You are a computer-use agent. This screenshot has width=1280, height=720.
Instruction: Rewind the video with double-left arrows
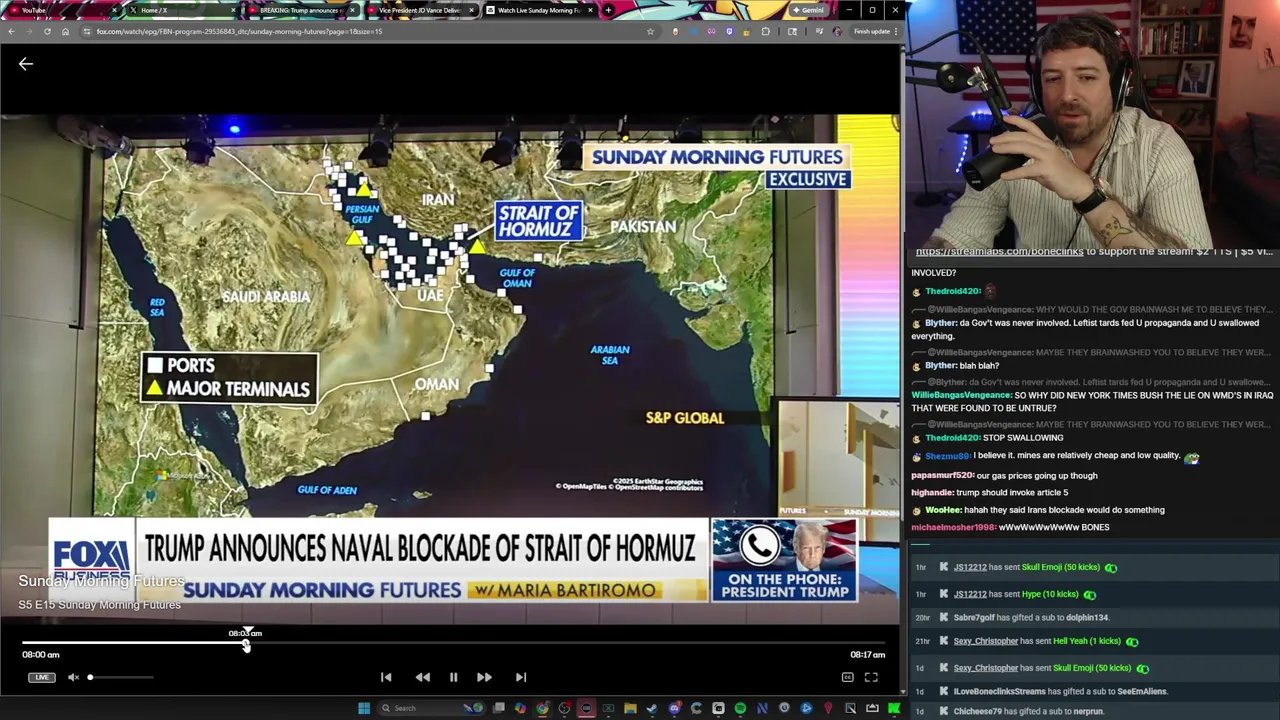click(423, 677)
